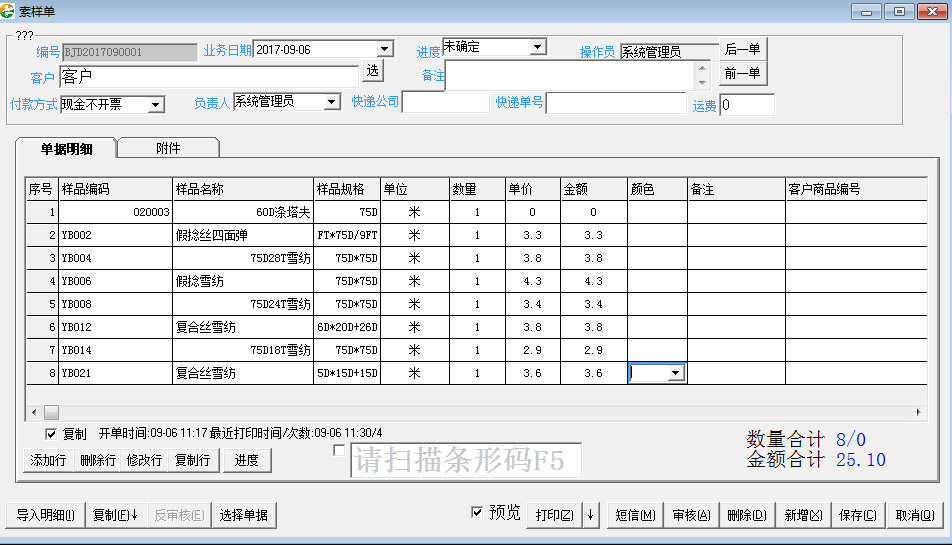Switch to the 附件 tab
The image size is (952, 545).
168,148
